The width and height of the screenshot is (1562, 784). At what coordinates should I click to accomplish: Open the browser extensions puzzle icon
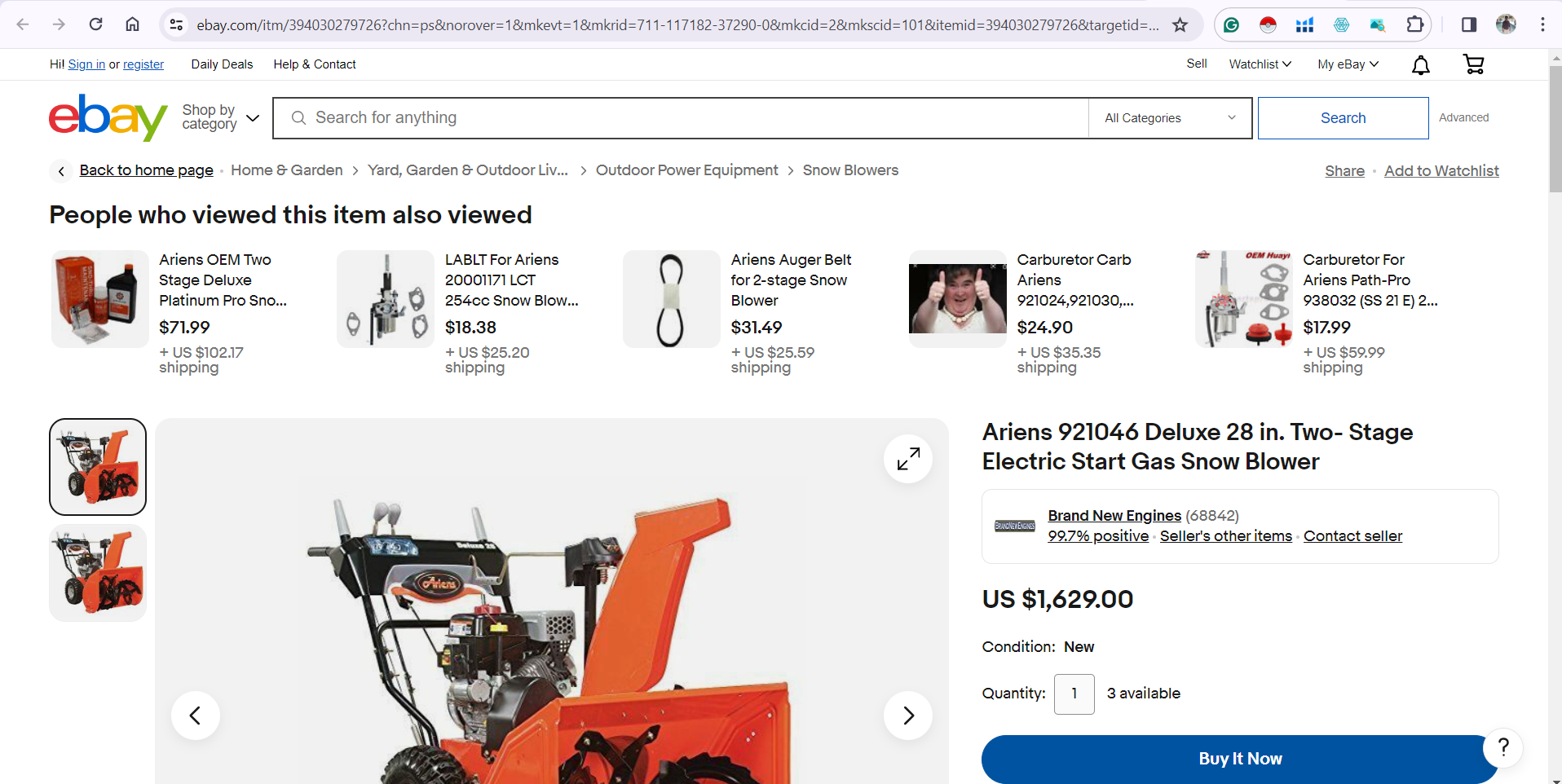pyautogui.click(x=1415, y=24)
